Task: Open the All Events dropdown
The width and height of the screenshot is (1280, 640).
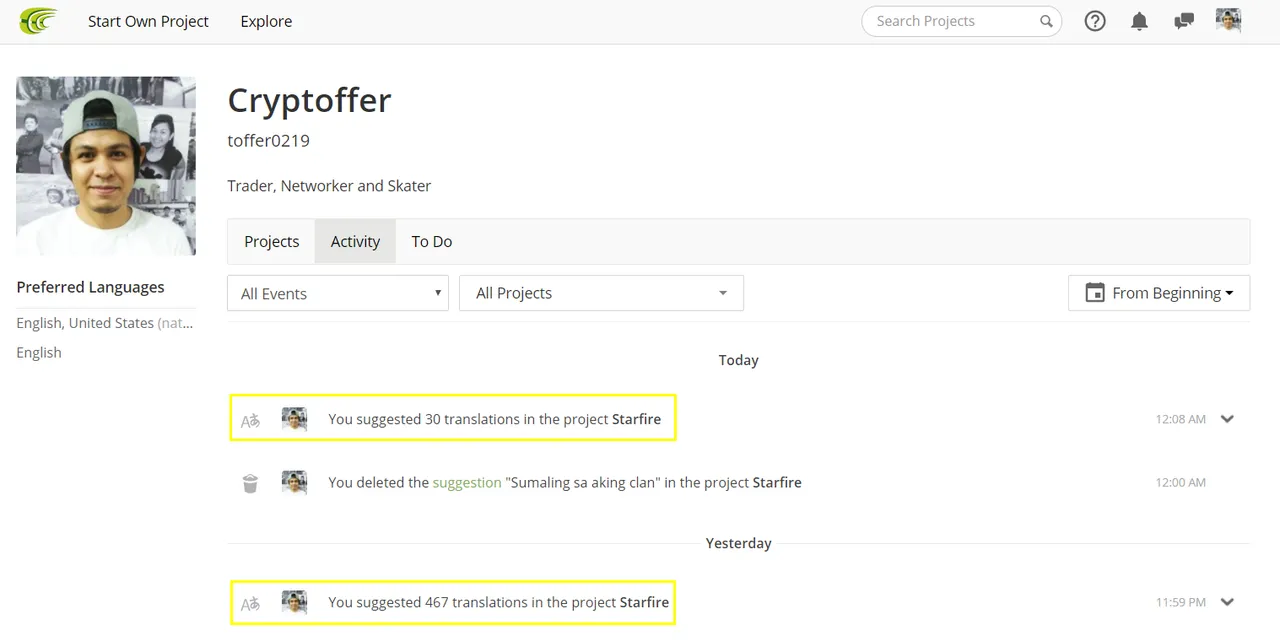Action: click(x=338, y=293)
